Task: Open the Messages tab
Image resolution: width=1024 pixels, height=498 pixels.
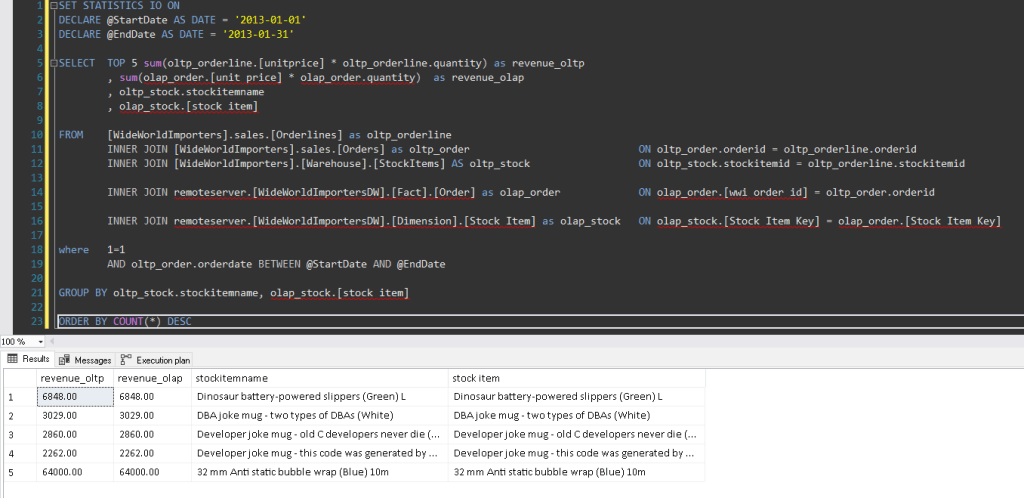Action: [x=86, y=360]
